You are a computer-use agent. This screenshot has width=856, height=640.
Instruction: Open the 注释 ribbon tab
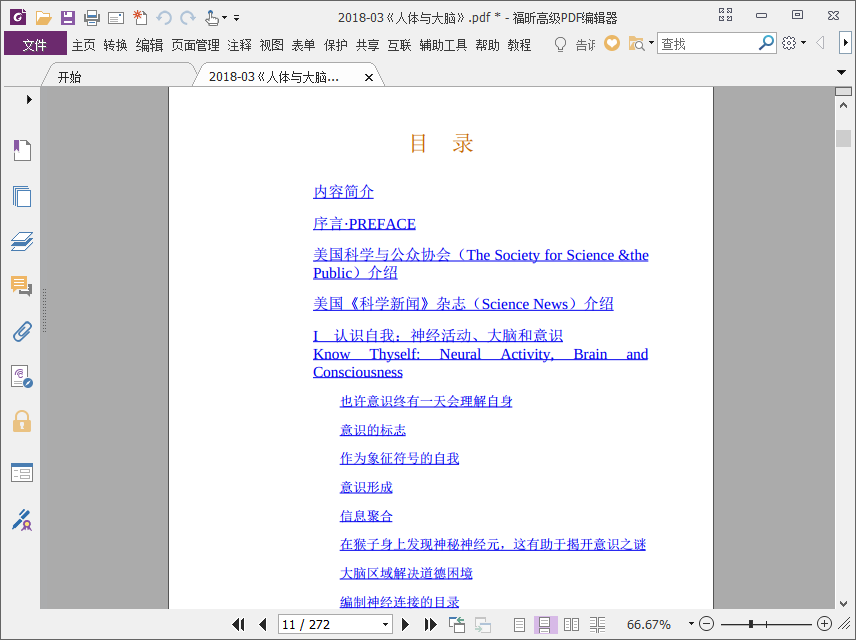(x=240, y=45)
